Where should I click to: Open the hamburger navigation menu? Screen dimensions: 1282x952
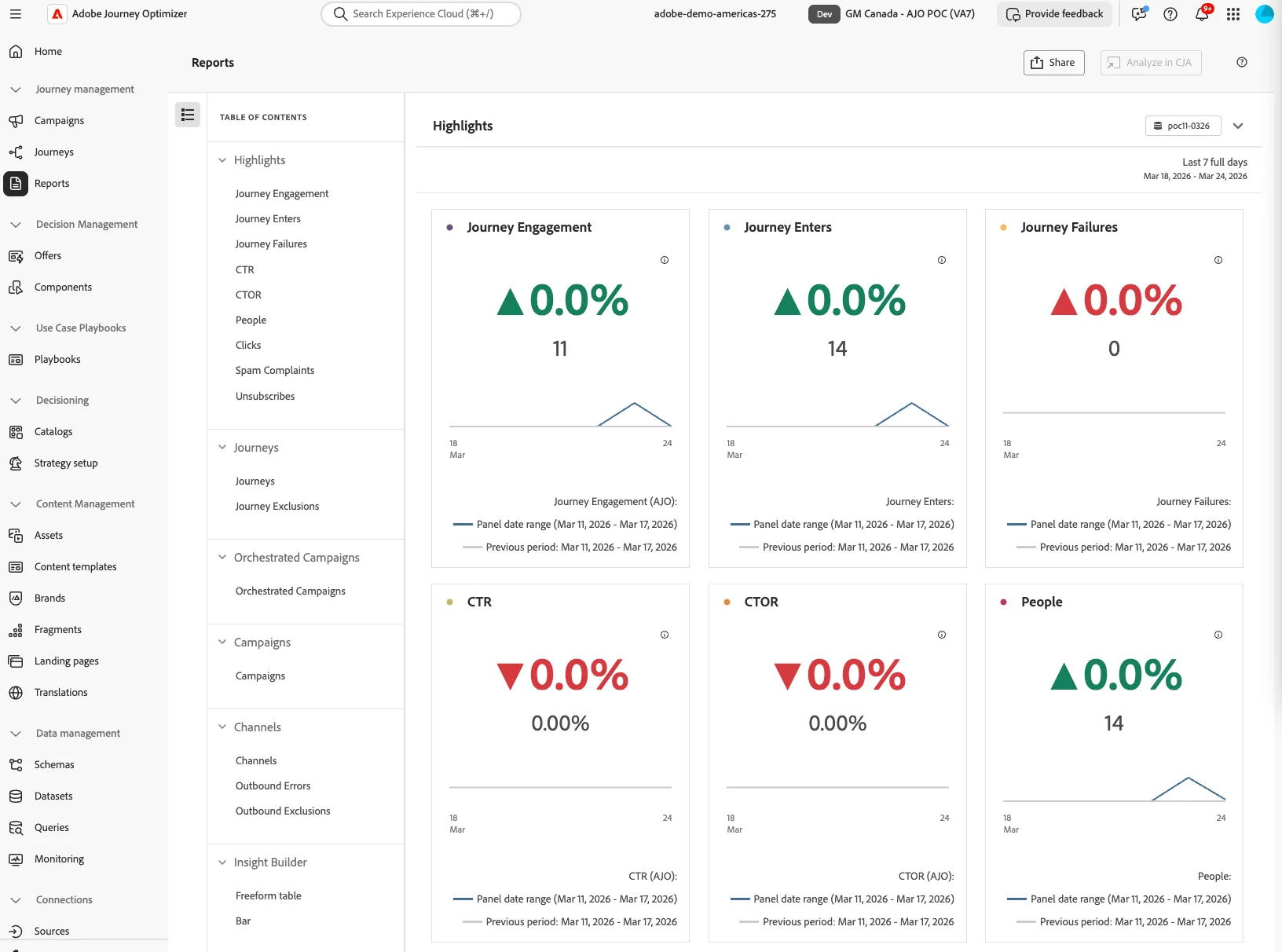[x=16, y=14]
